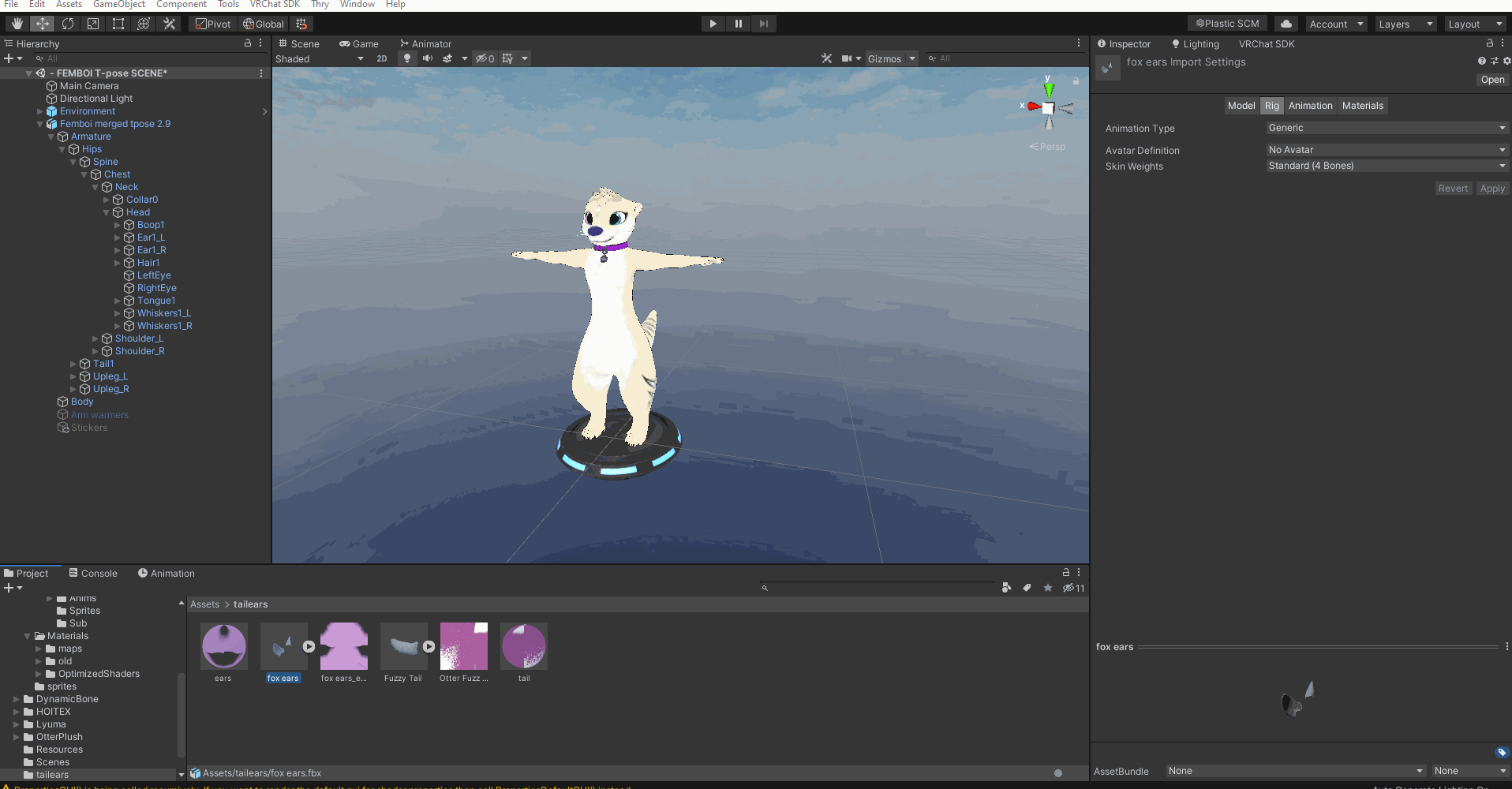The width and height of the screenshot is (1512, 789).
Task: Select the combined Transform tool
Action: tap(144, 24)
